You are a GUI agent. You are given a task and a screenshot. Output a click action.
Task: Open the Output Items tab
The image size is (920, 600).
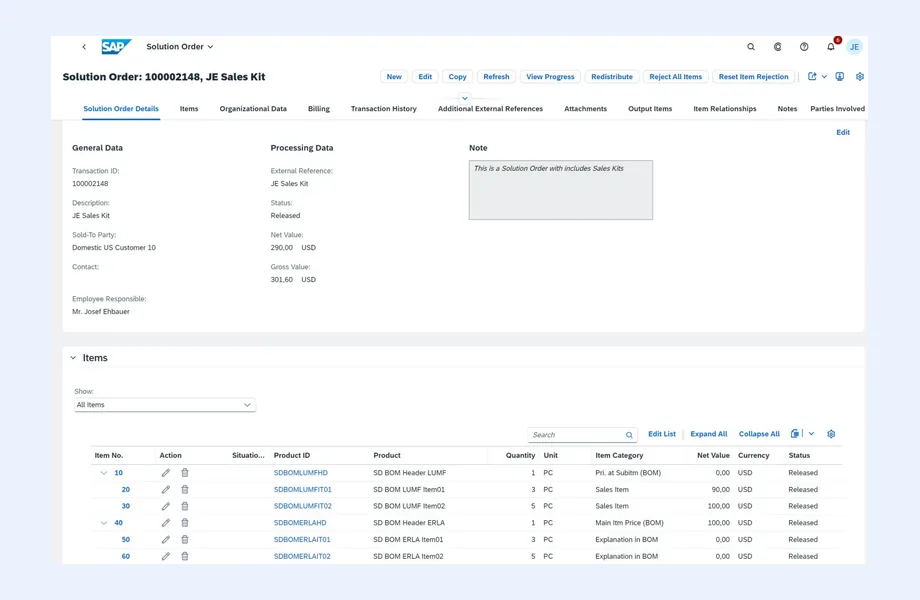coord(650,109)
